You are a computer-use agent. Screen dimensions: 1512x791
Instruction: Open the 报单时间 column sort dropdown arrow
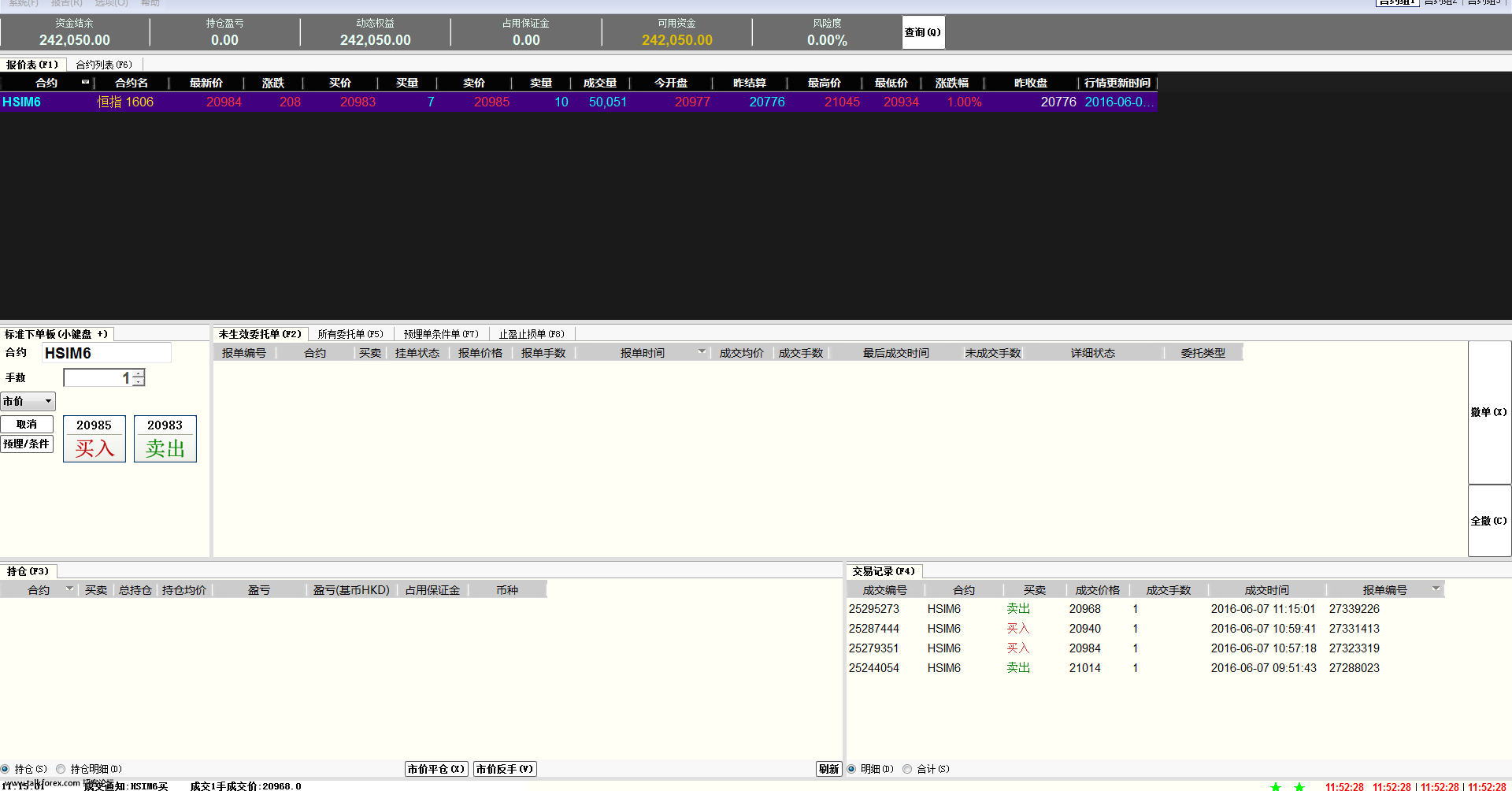pyautogui.click(x=702, y=352)
